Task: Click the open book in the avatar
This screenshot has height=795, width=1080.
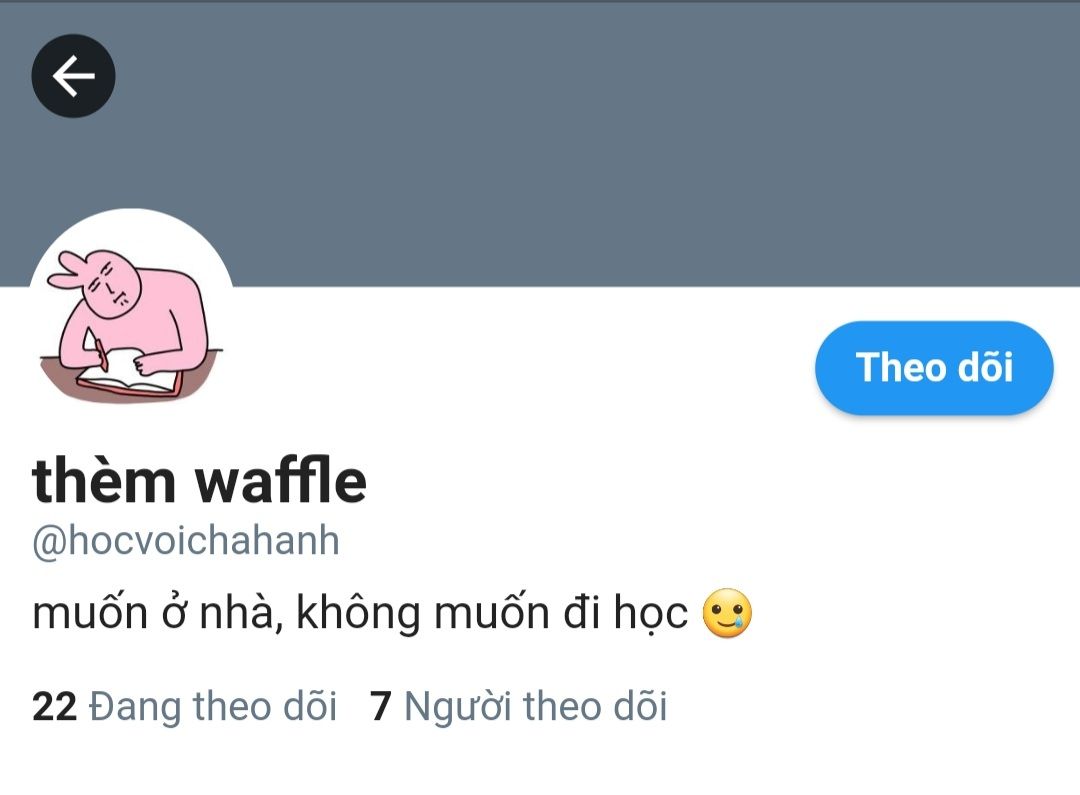Action: (x=129, y=373)
